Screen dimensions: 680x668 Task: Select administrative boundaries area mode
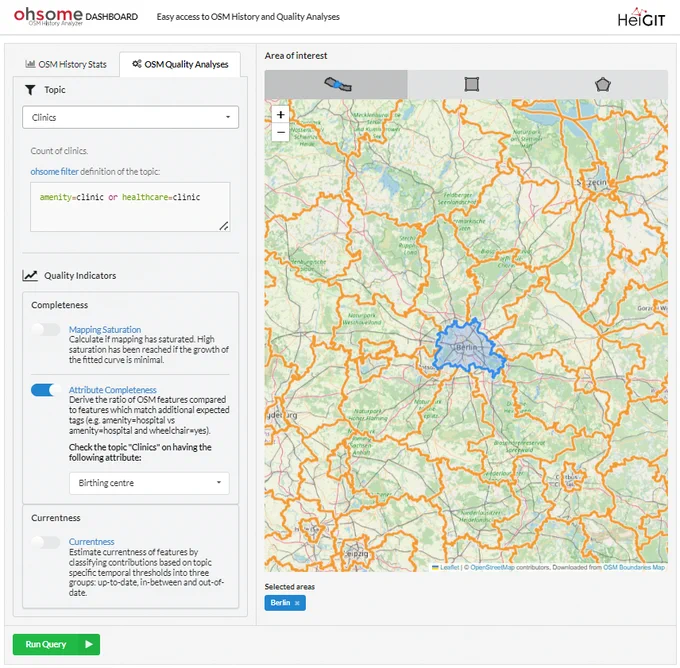click(336, 84)
